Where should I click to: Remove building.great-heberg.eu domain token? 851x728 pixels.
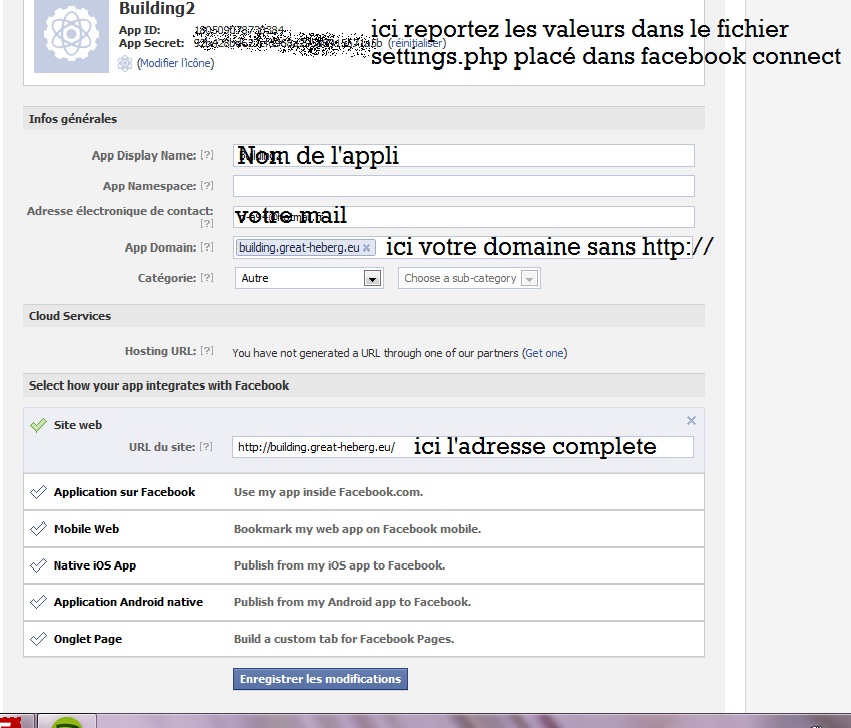(x=366, y=248)
